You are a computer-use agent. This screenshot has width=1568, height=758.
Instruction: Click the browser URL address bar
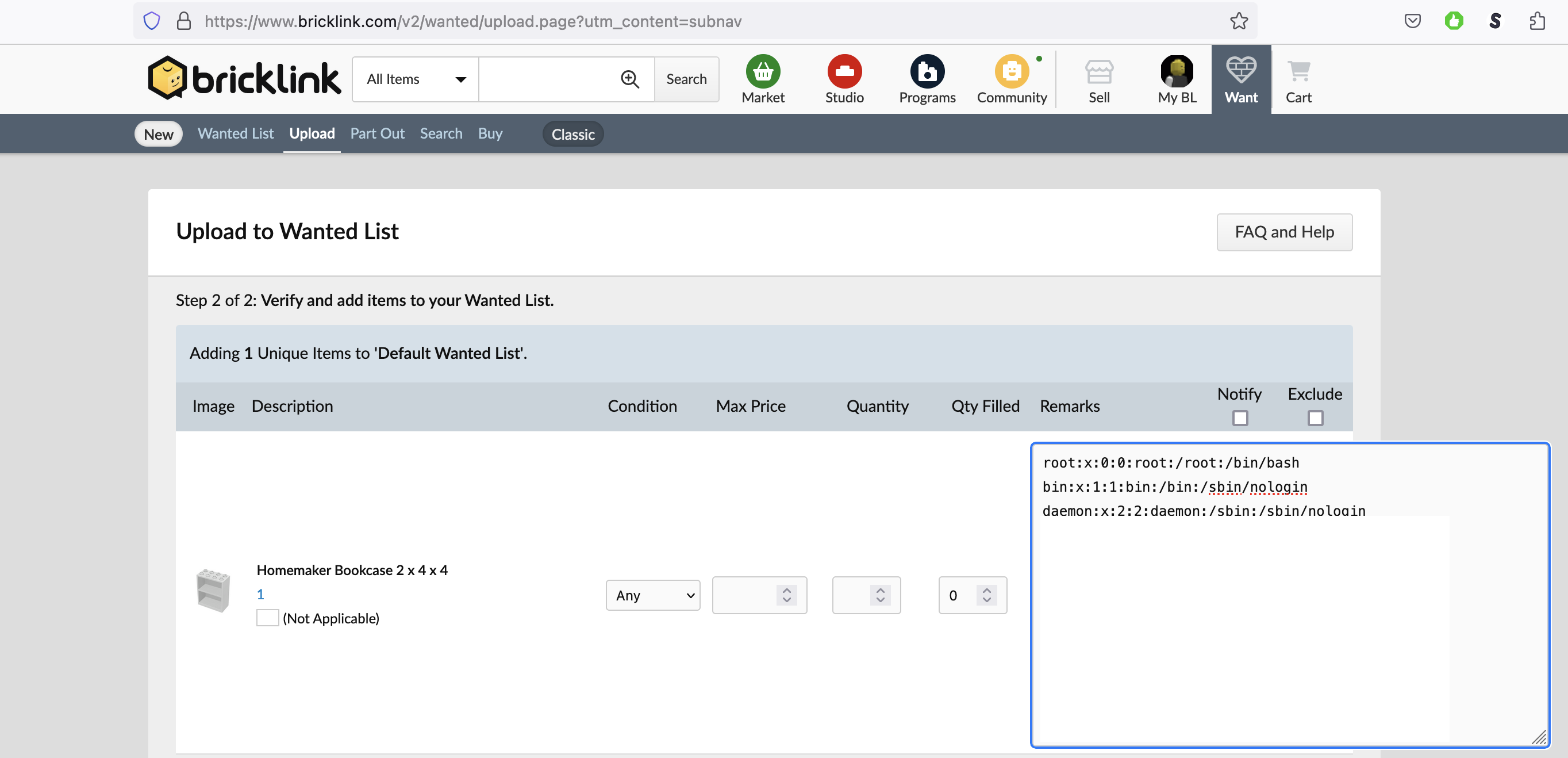[x=694, y=21]
